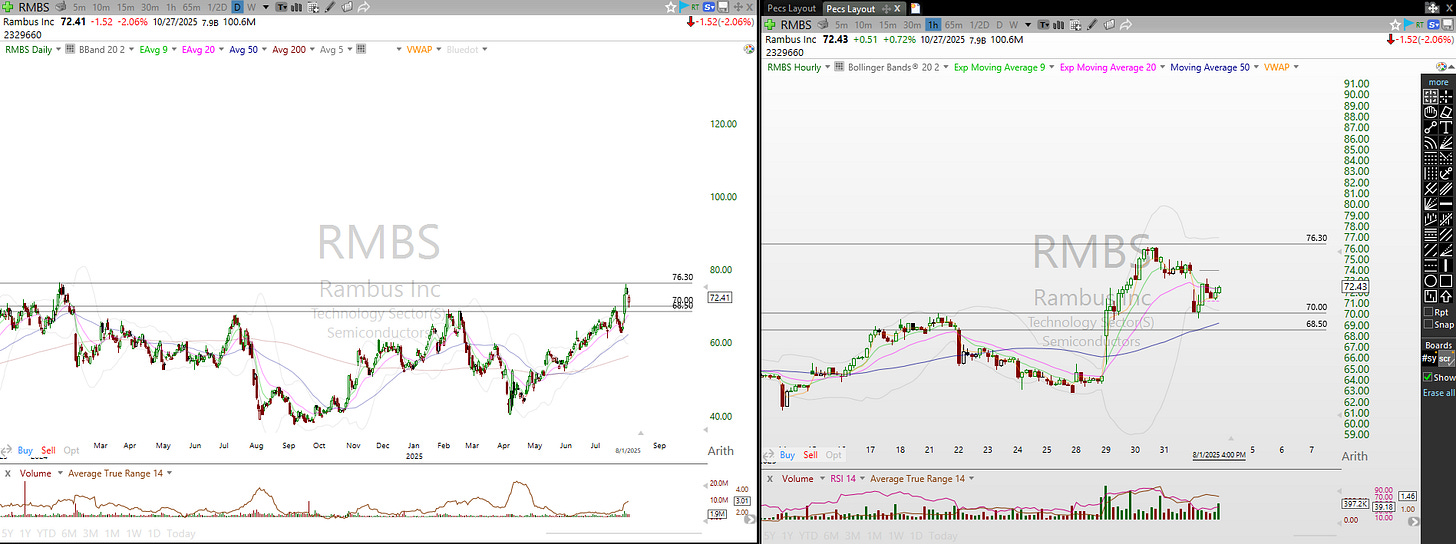Click Erase all in drawing panel
The width and height of the screenshot is (1456, 544).
pos(1438,392)
